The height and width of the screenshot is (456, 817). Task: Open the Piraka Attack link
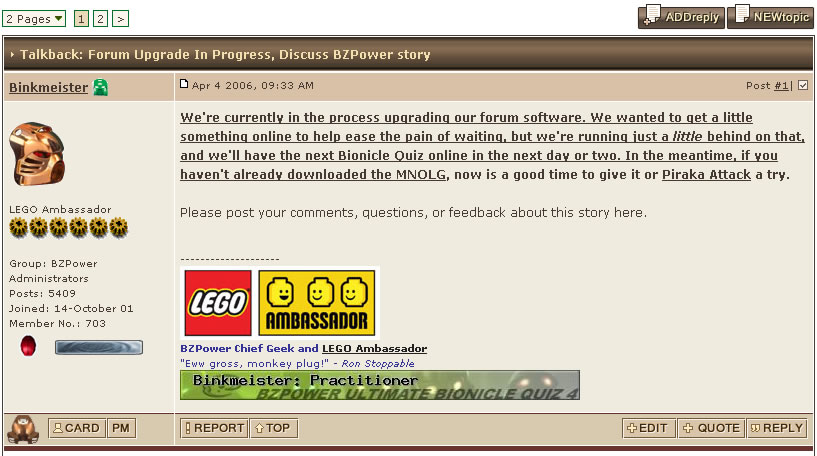706,175
